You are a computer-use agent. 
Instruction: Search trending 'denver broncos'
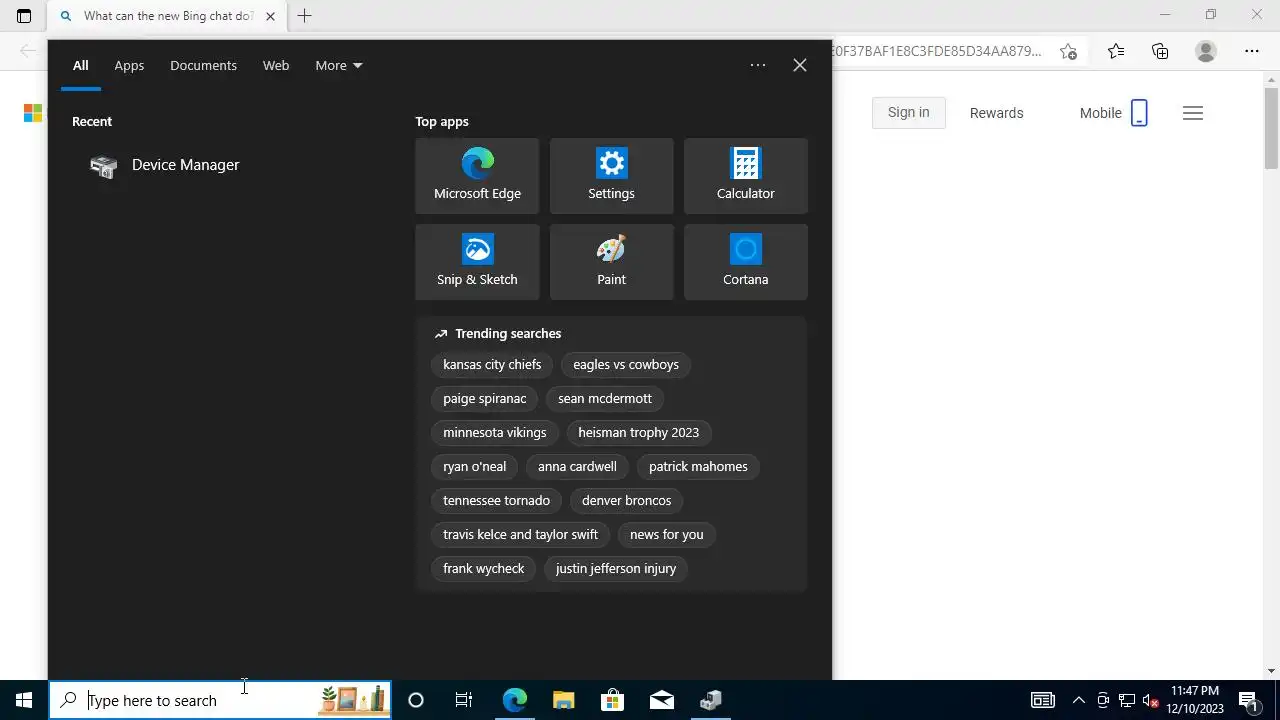[x=626, y=500]
